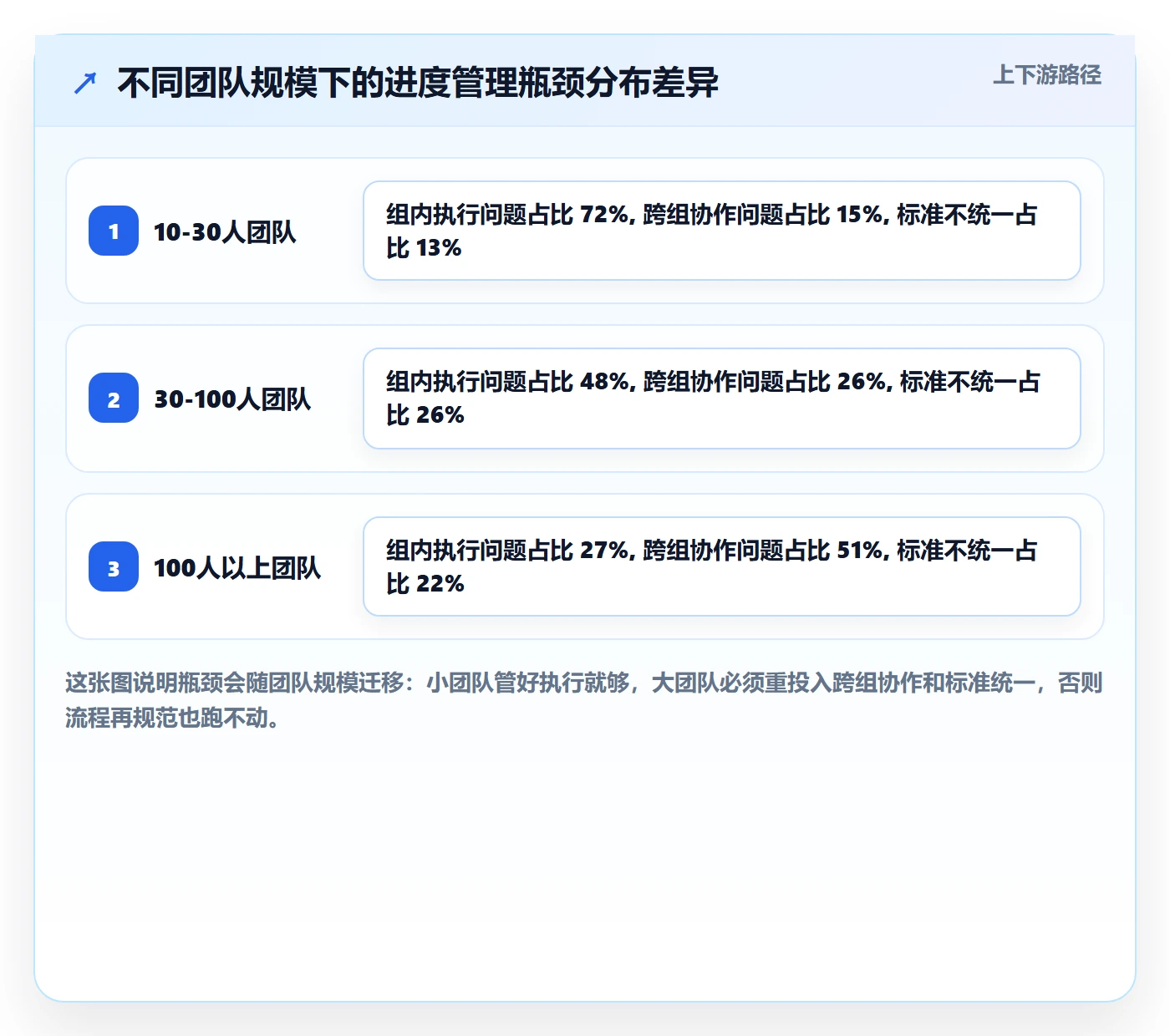The height and width of the screenshot is (1036, 1170).
Task: Click the summary paragraph starting 这张图说明瓶颈
Action: pyautogui.click(x=584, y=700)
